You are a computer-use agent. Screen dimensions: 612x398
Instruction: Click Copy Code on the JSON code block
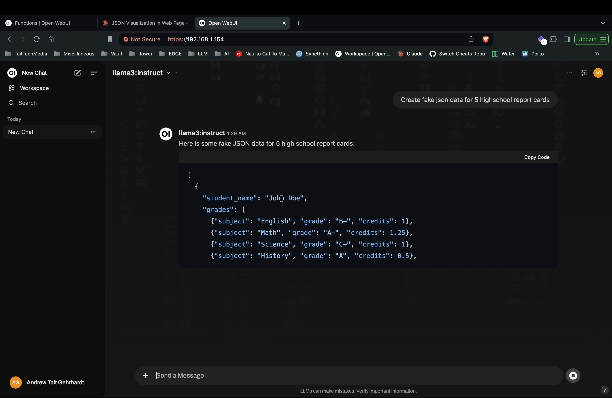click(x=537, y=157)
